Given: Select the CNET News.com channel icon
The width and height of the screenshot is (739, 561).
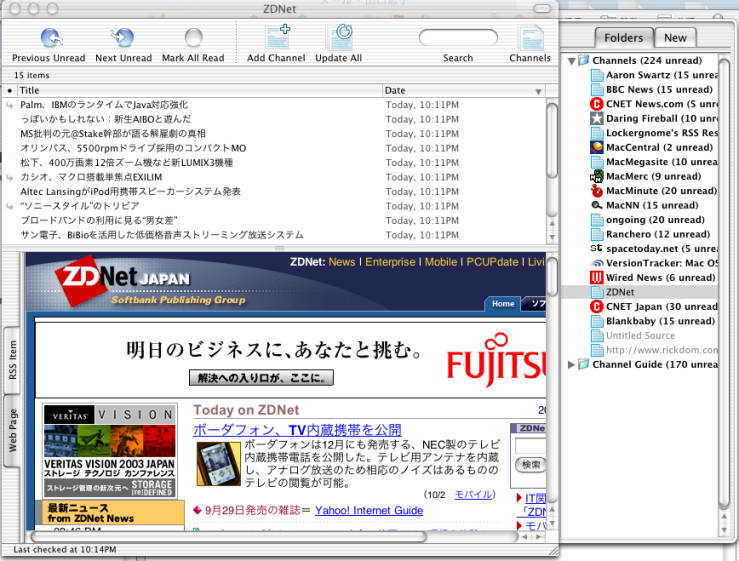Looking at the screenshot, I should pos(597,104).
